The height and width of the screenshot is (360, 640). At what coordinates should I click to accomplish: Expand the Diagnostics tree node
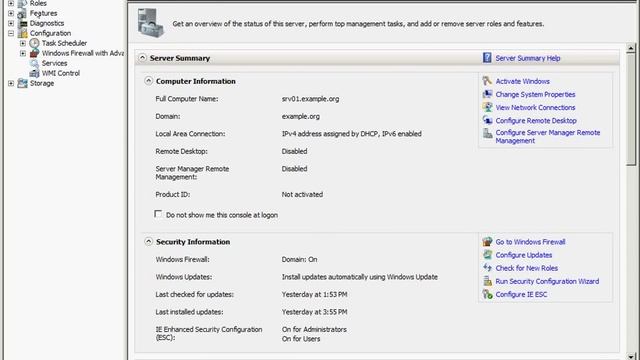(11, 23)
